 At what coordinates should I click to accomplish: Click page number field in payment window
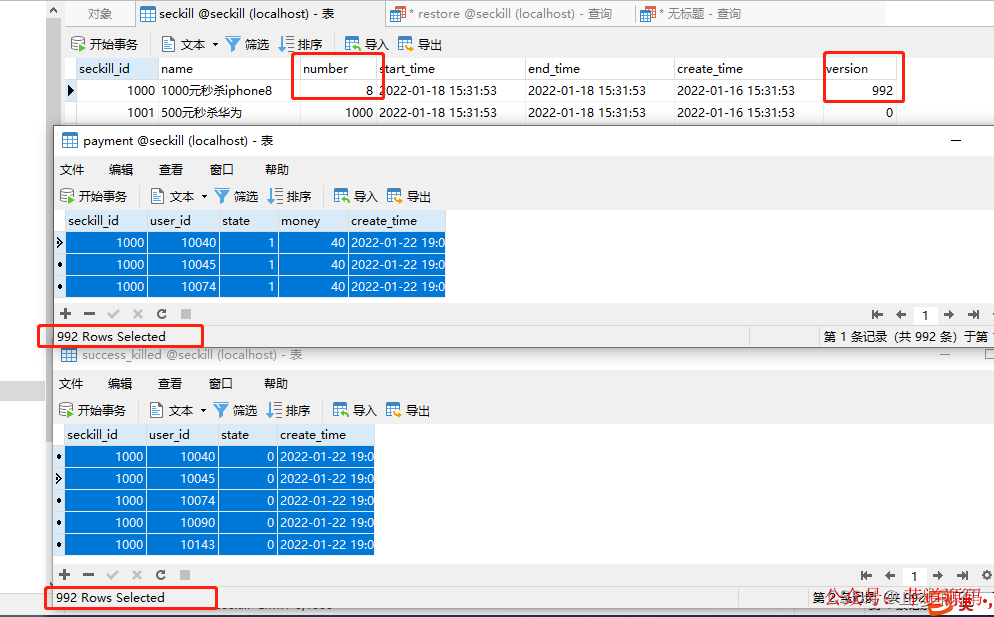[925, 315]
